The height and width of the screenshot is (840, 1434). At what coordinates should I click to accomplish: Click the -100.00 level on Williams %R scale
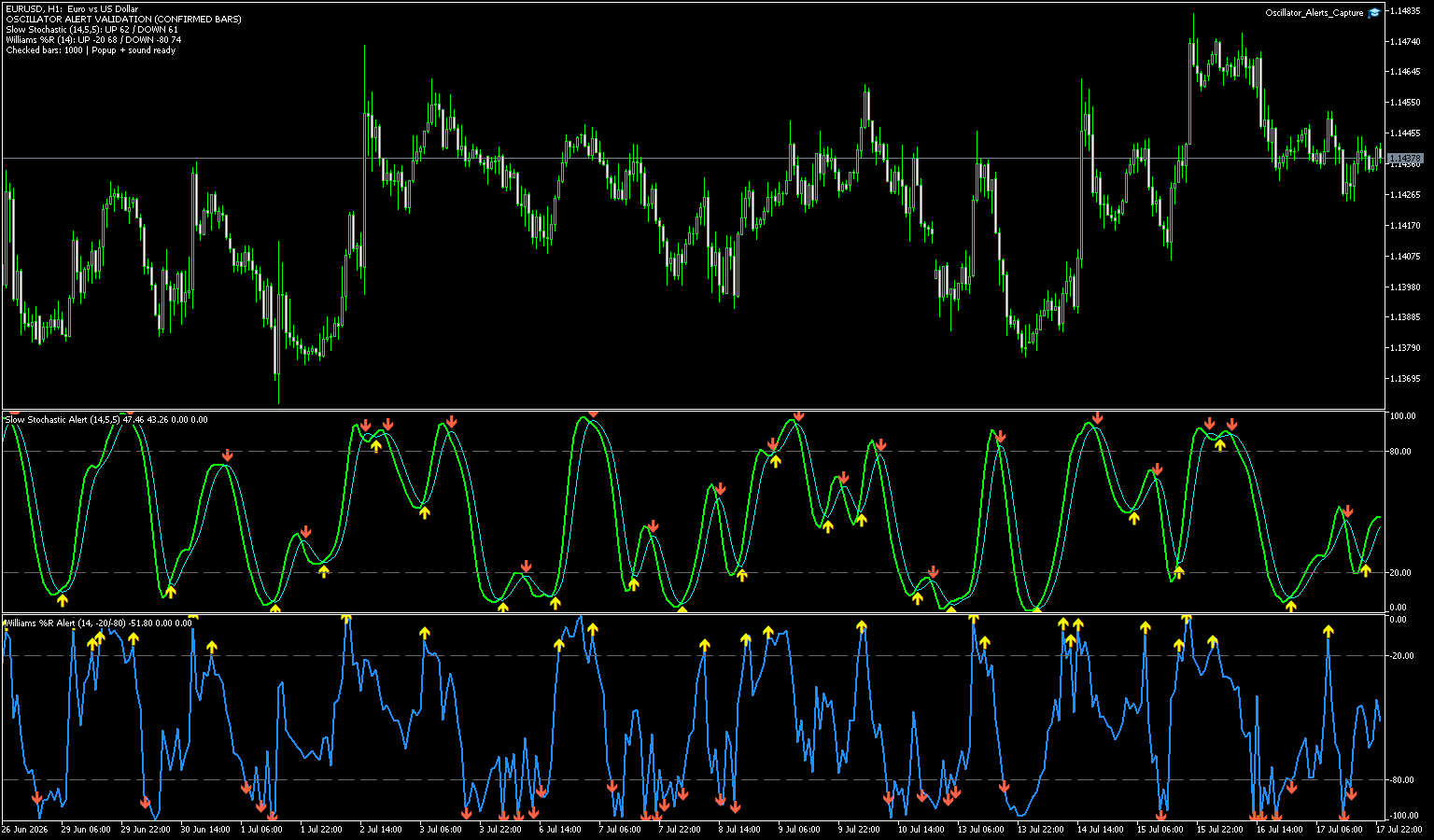[x=1403, y=816]
